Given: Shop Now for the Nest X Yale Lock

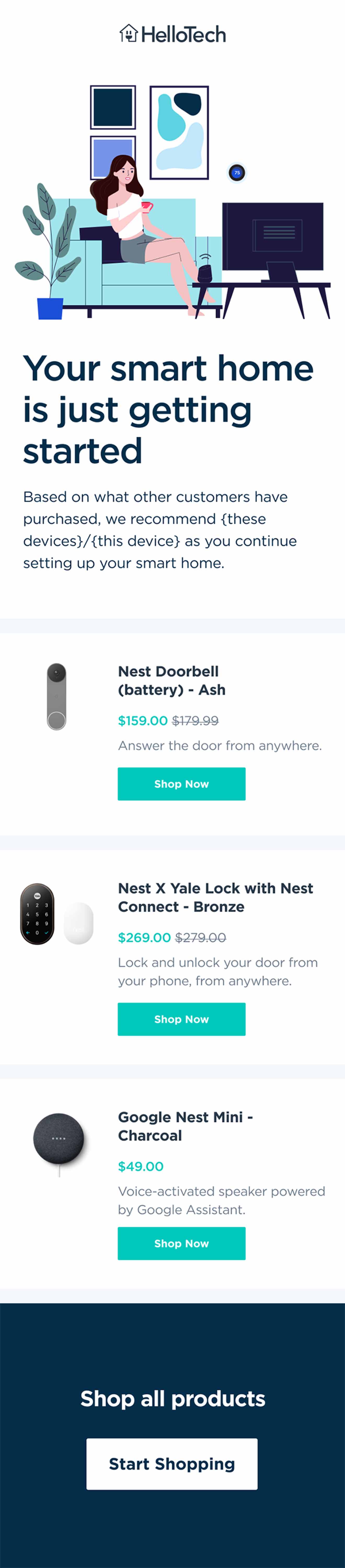Looking at the screenshot, I should click(x=181, y=1019).
